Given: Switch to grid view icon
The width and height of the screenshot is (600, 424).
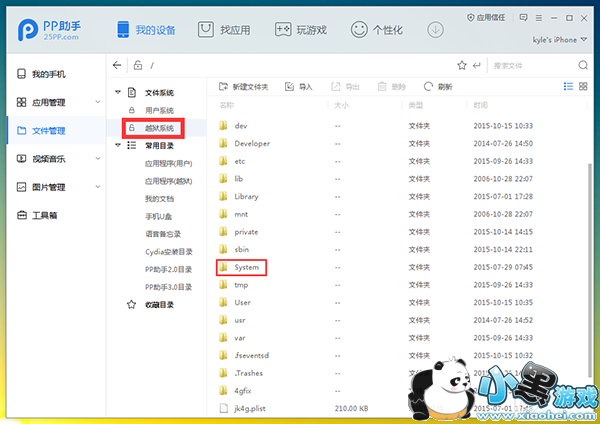Looking at the screenshot, I should pos(583,86).
